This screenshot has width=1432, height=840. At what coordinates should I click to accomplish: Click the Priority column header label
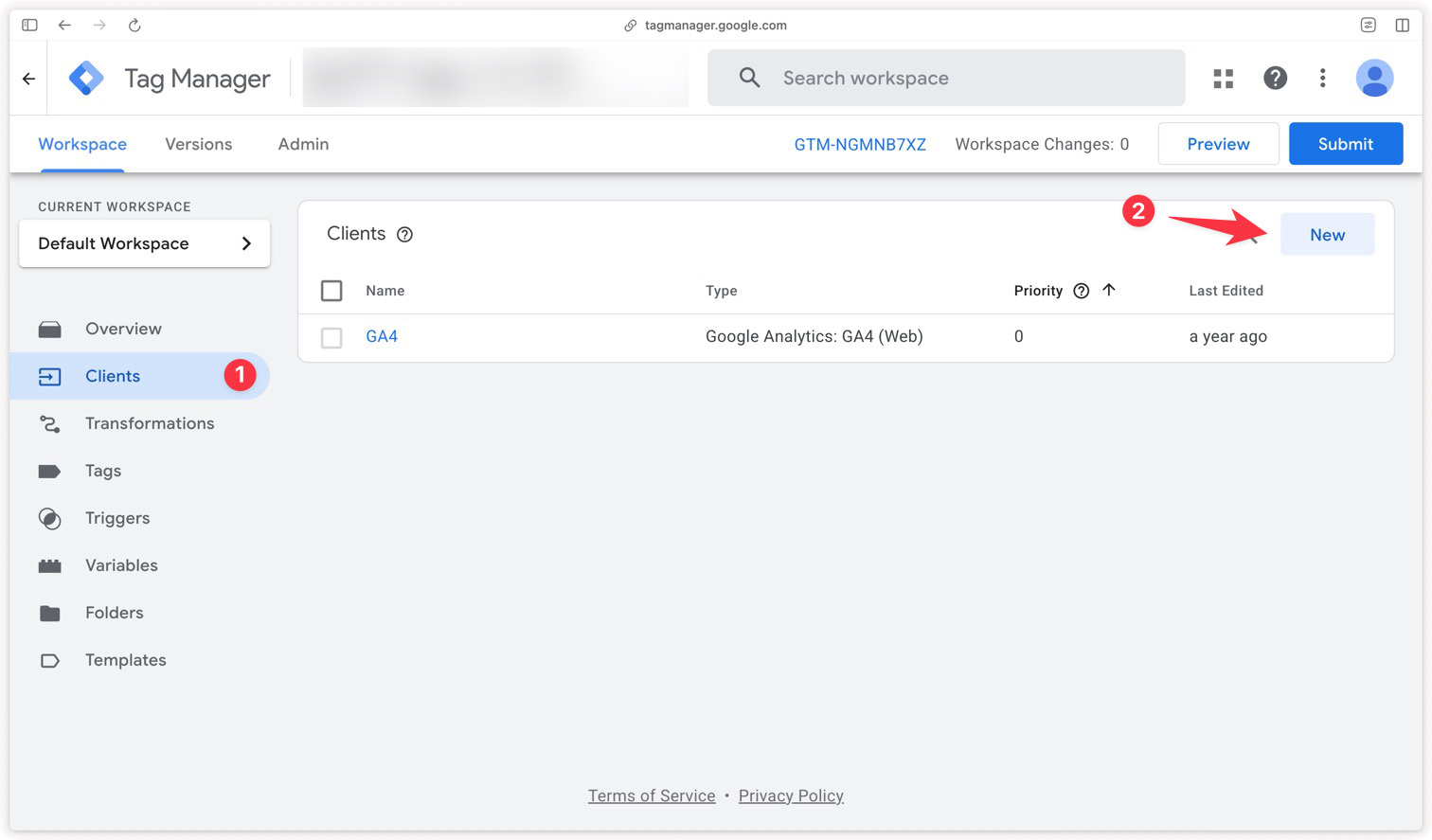1038,291
